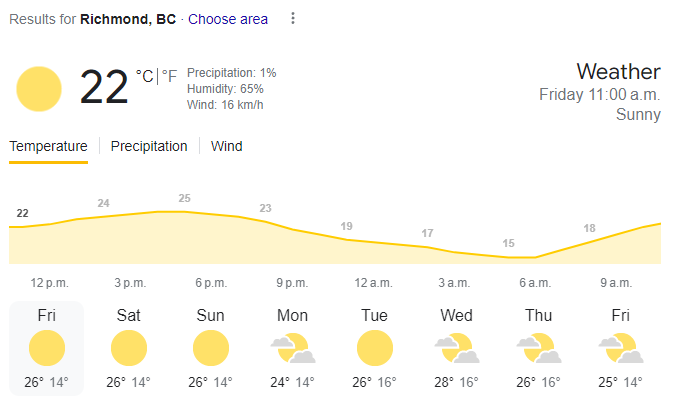
Task: Select Tuesday's sunny forecast icon
Action: click(x=375, y=348)
